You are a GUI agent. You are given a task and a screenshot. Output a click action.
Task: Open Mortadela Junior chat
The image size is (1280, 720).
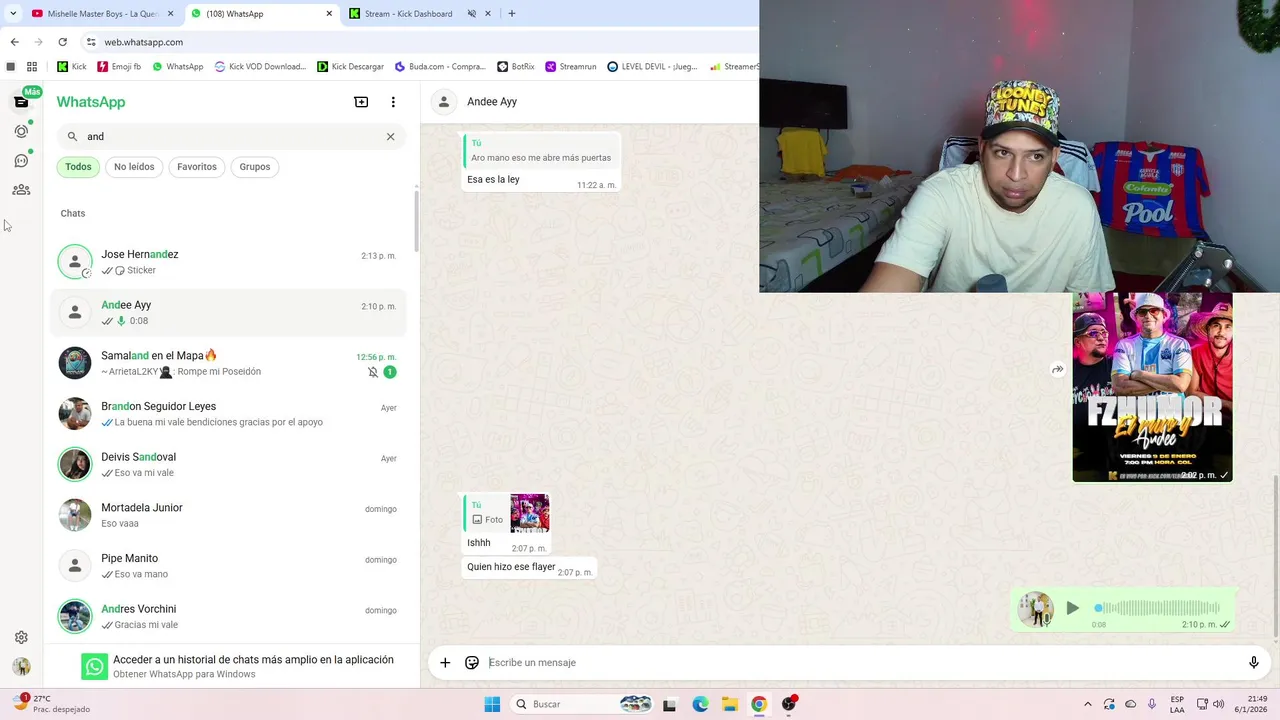pyautogui.click(x=228, y=515)
